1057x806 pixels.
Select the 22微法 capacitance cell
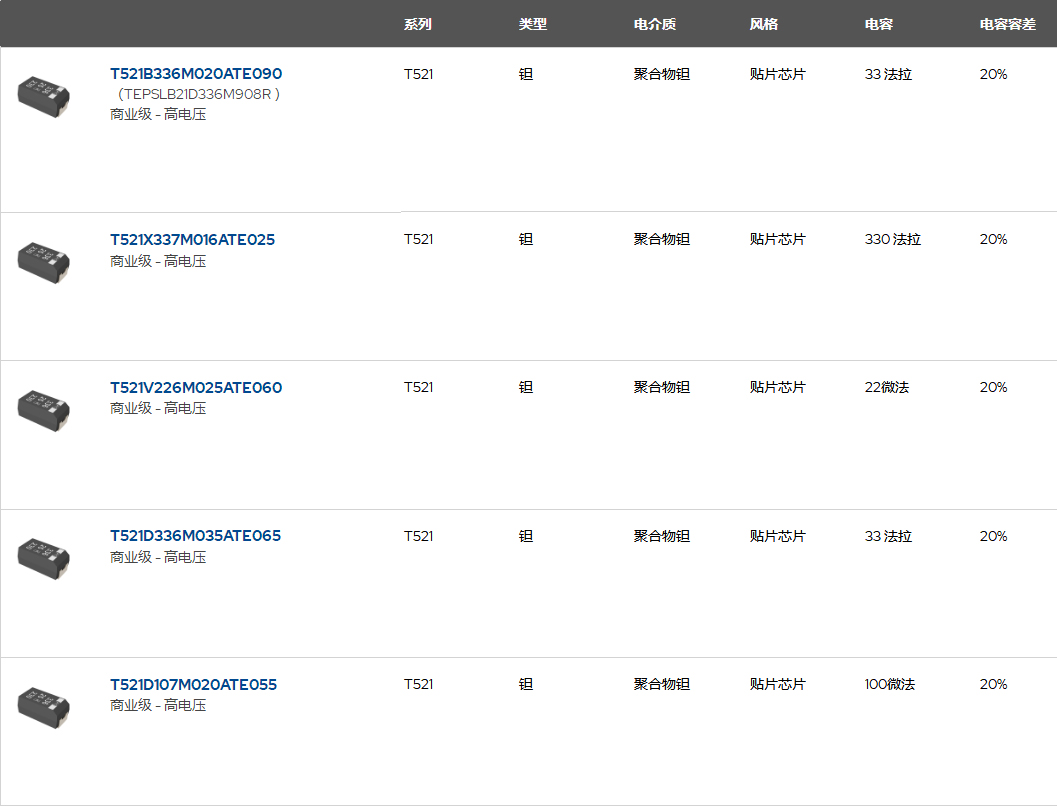click(887, 388)
